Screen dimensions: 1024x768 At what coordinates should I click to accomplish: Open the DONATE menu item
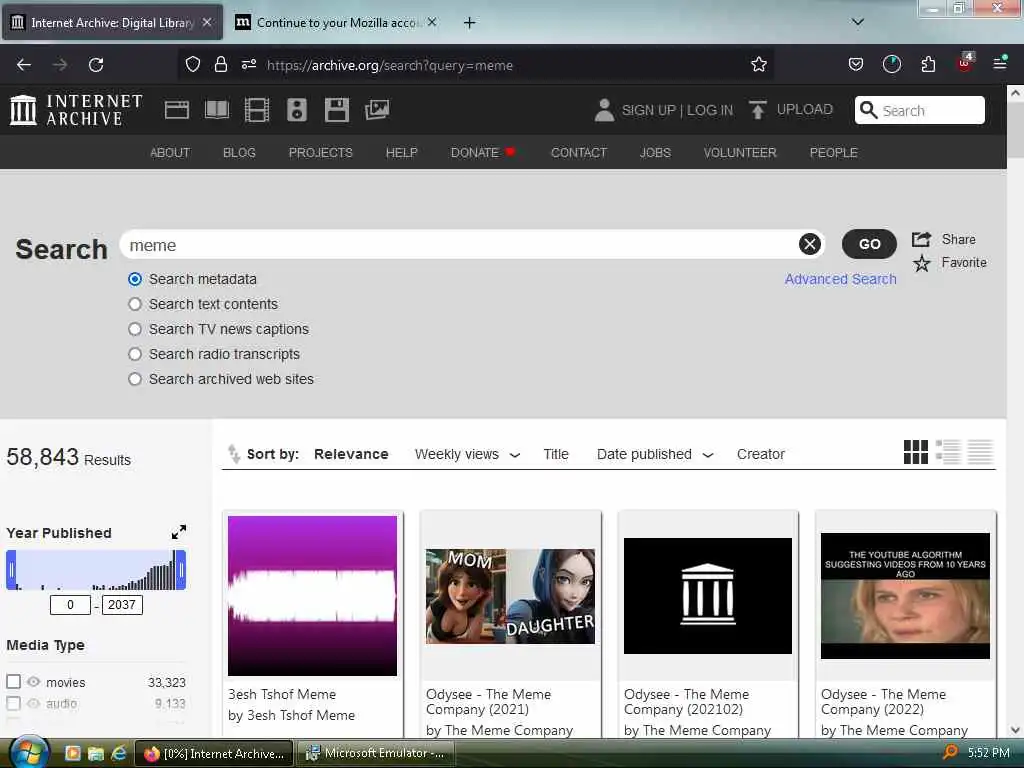click(x=483, y=152)
